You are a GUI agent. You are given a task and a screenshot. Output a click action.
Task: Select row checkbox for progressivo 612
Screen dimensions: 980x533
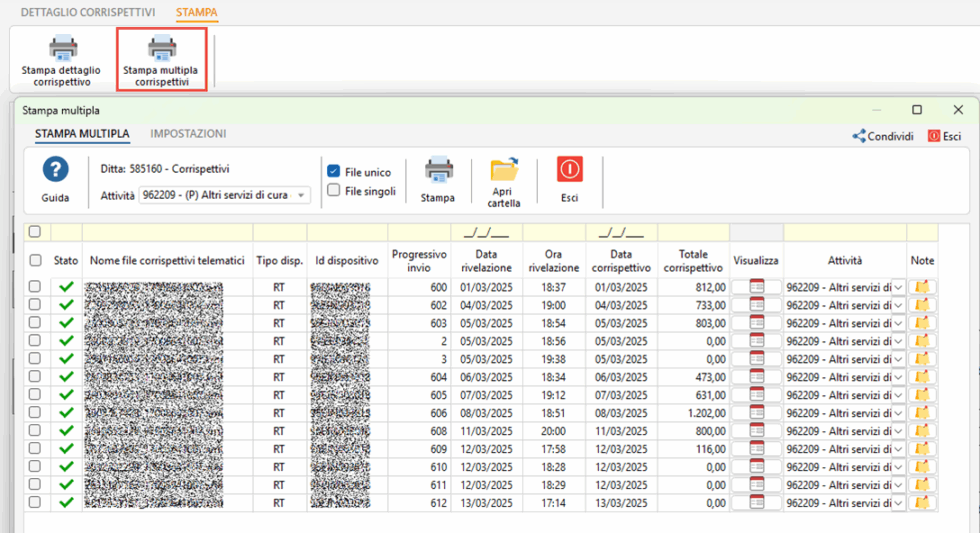pyautogui.click(x=35, y=502)
